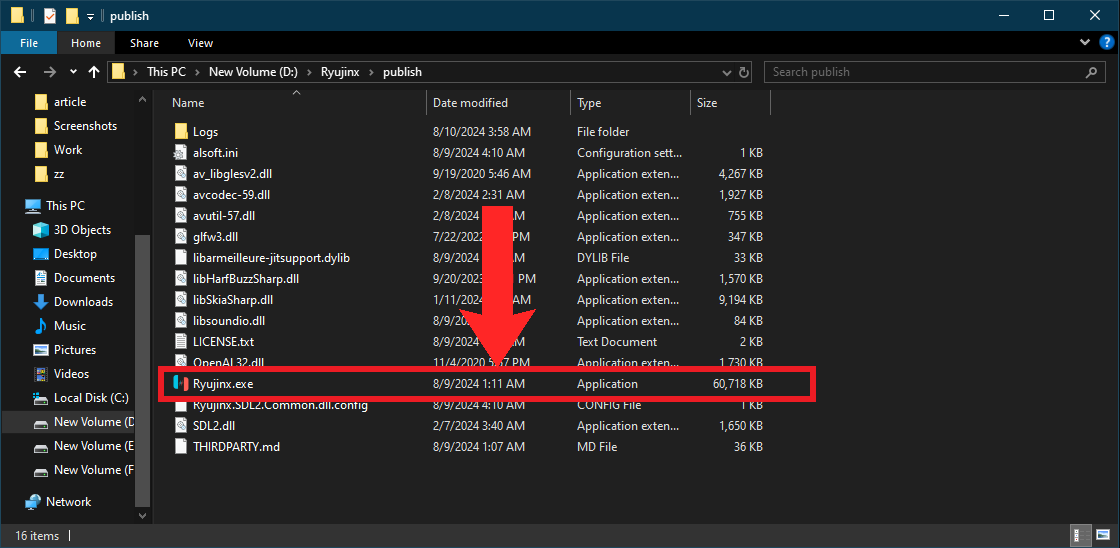The image size is (1120, 548).
Task: Go up one folder level using up arrow
Action: click(94, 72)
